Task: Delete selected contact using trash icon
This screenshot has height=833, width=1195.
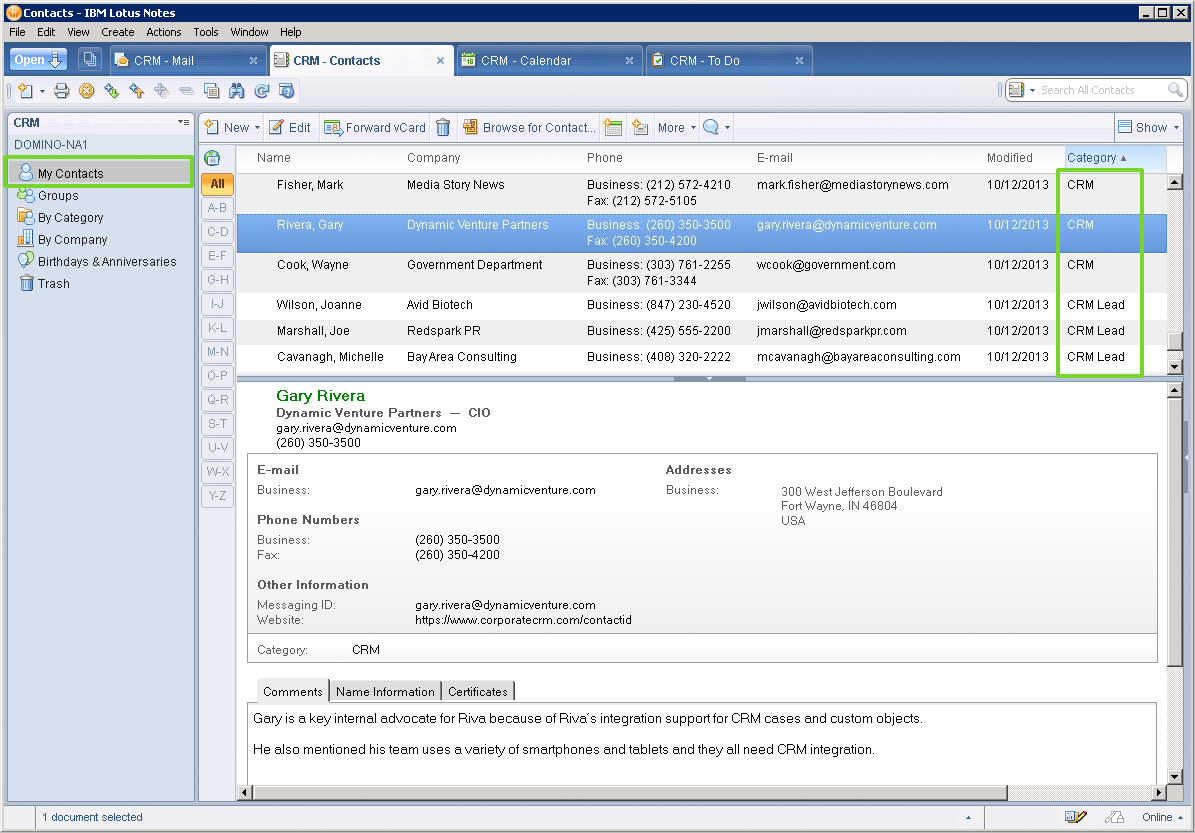Action: point(443,127)
